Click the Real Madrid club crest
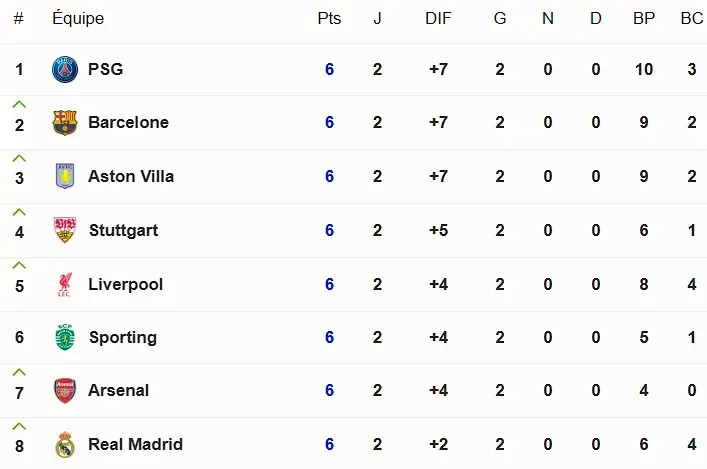 coord(65,444)
